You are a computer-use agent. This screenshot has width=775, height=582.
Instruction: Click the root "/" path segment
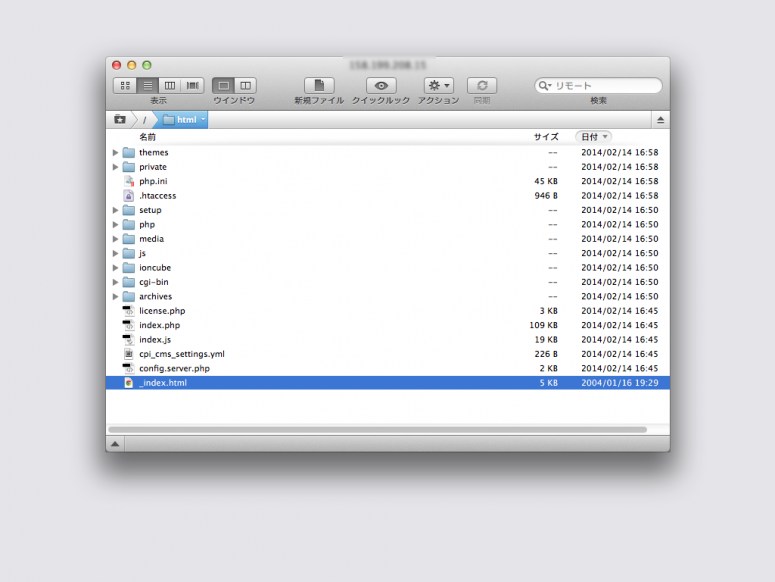tap(144, 120)
